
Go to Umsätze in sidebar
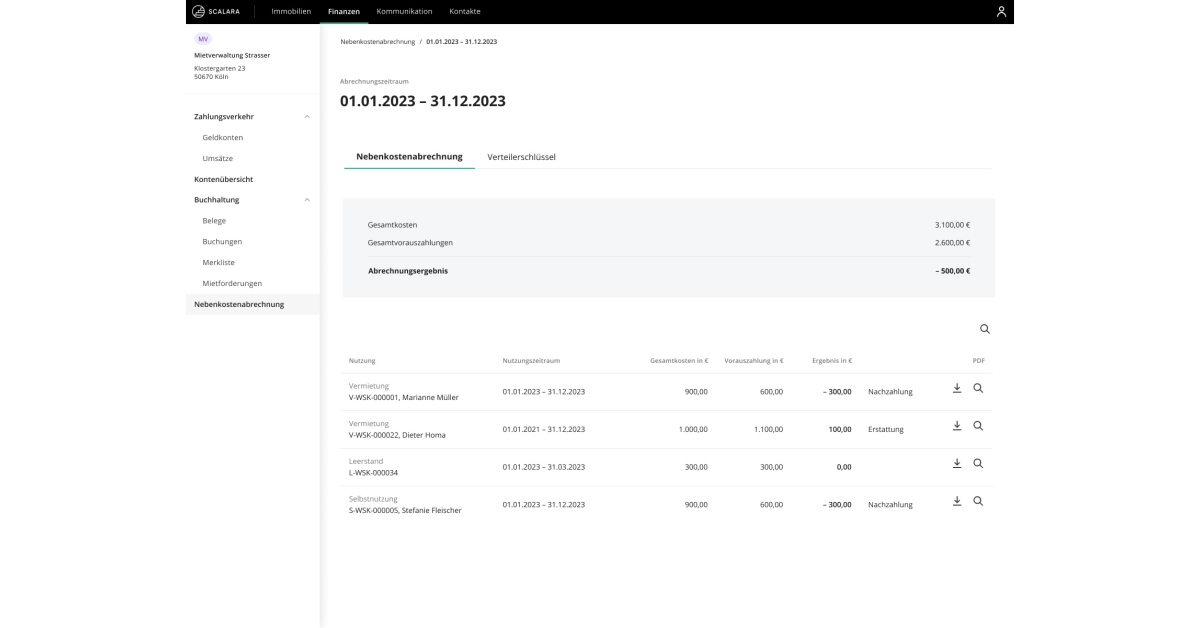(218, 158)
